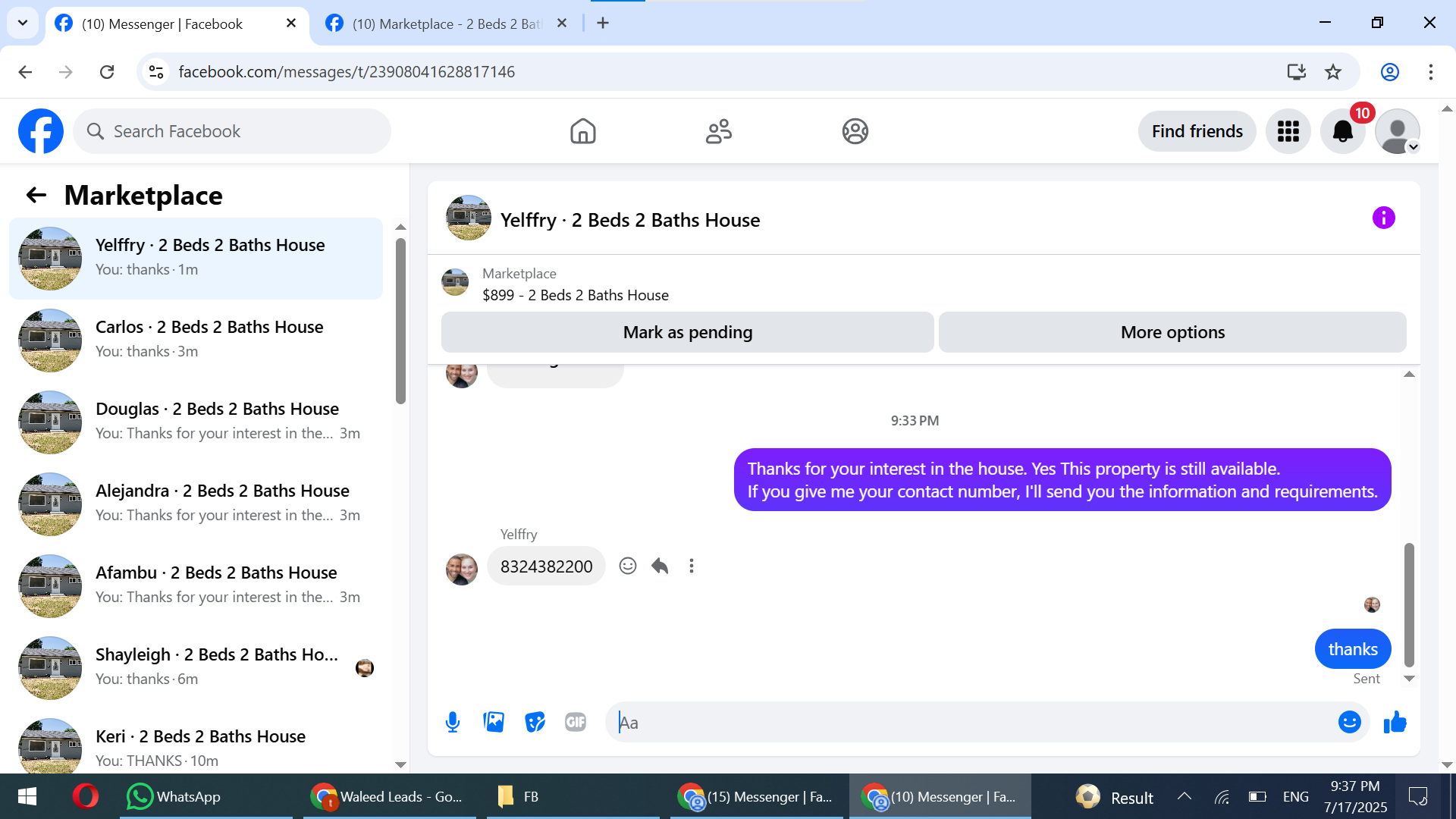Open the GIF picker

pos(576,722)
